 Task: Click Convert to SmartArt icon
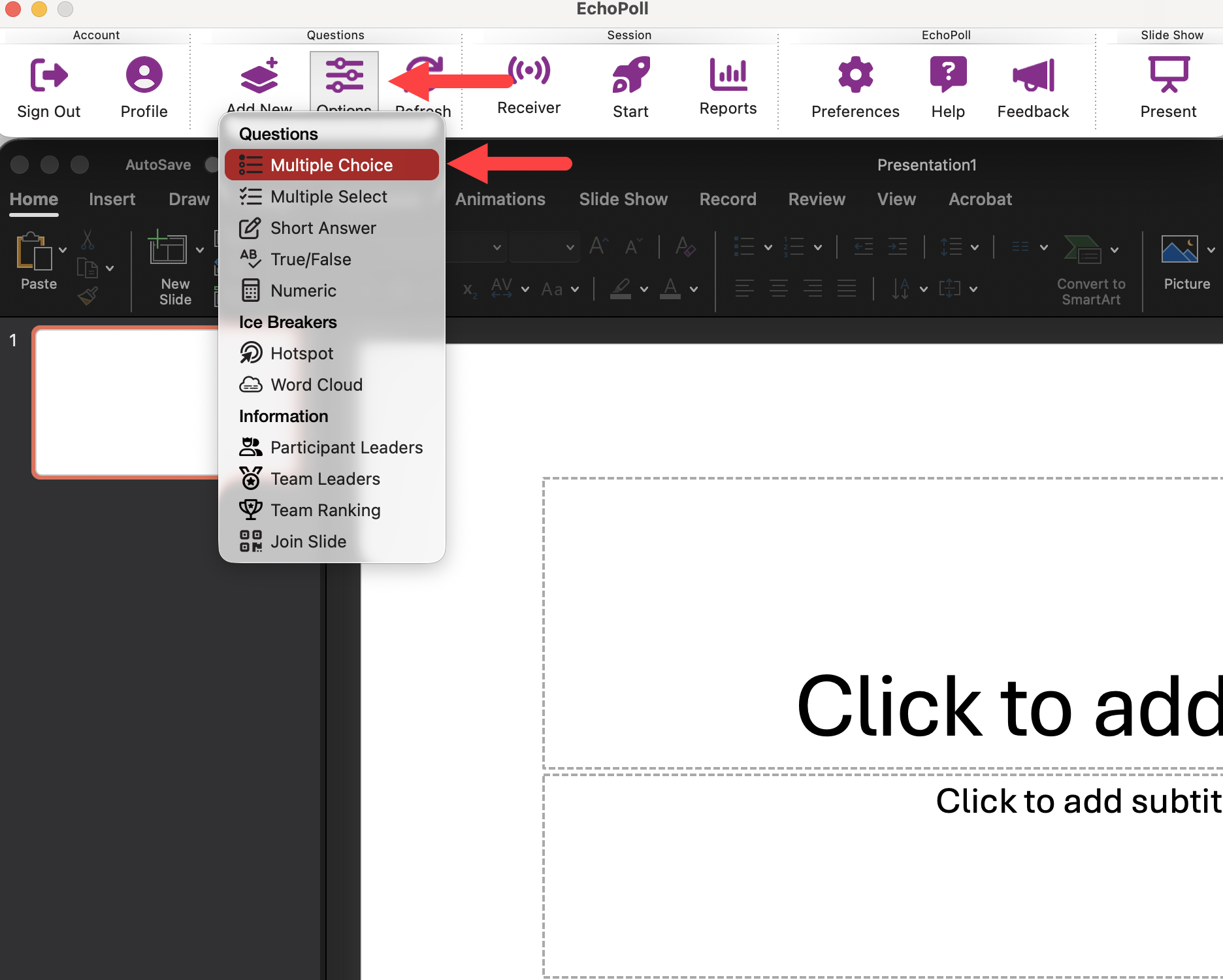1082,249
